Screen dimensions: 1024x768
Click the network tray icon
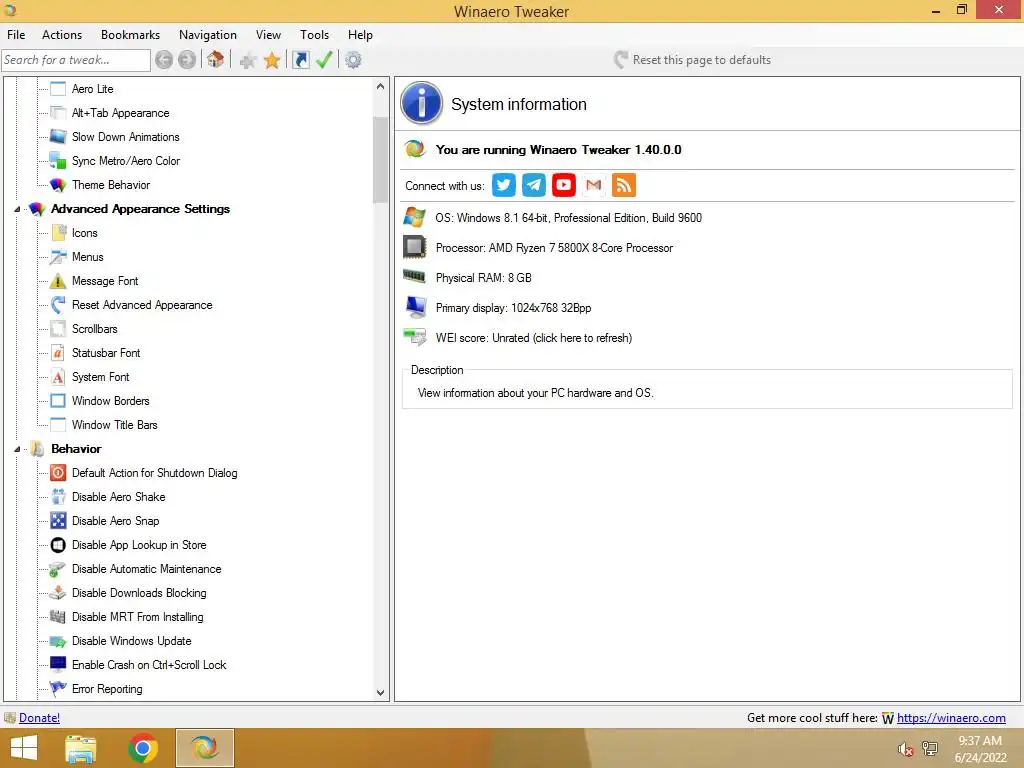930,749
